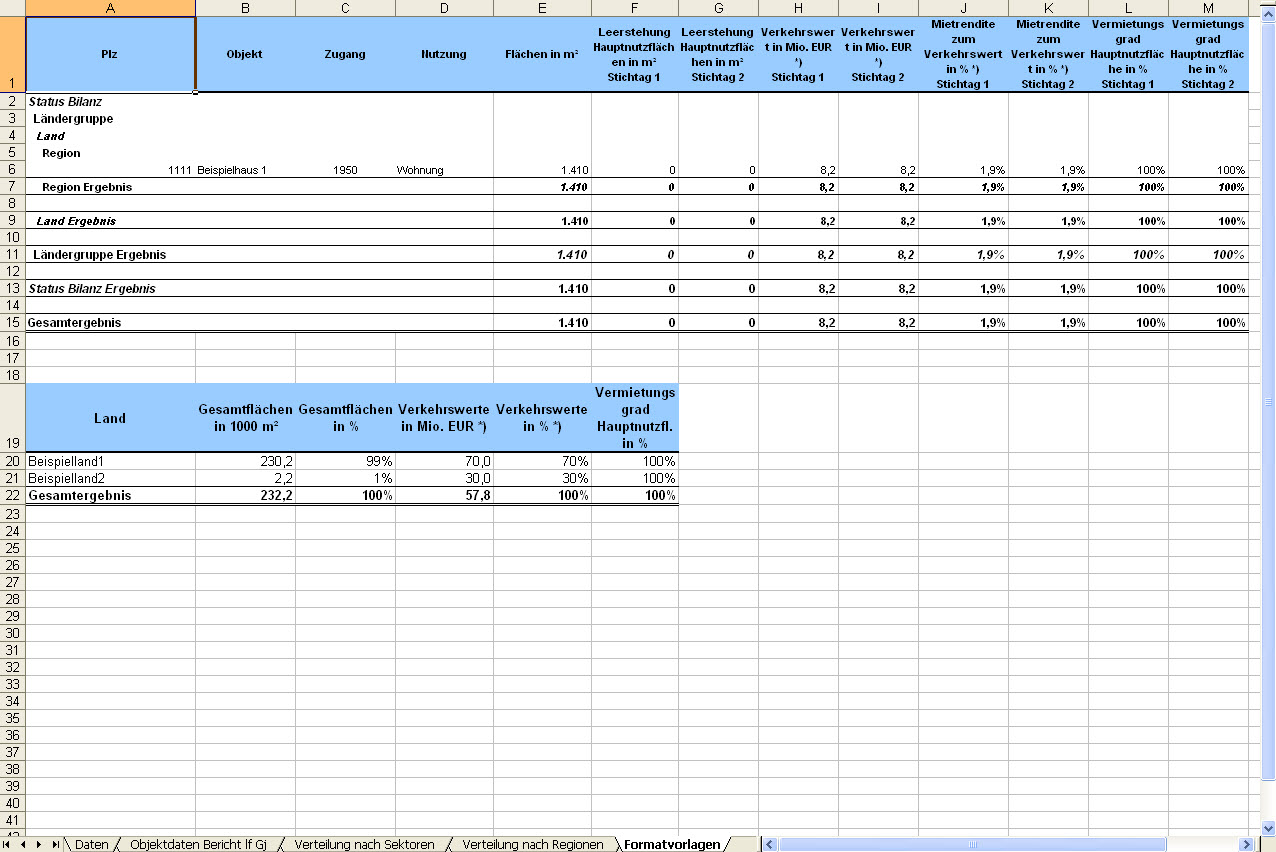Screen dimensions: 1276x852
Task: Open the Objektdaten Bericht lf Gj tab
Action: (199, 845)
